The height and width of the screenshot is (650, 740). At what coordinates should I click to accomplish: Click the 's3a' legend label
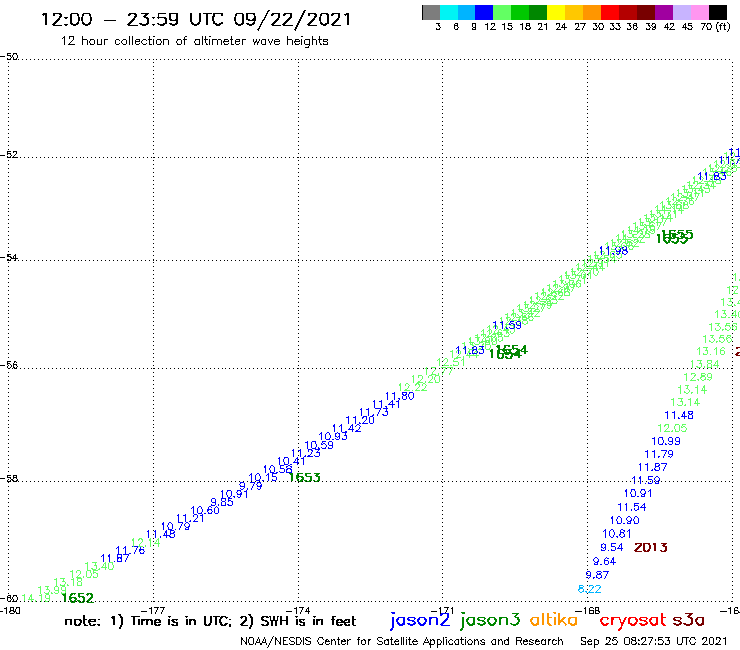[689, 620]
